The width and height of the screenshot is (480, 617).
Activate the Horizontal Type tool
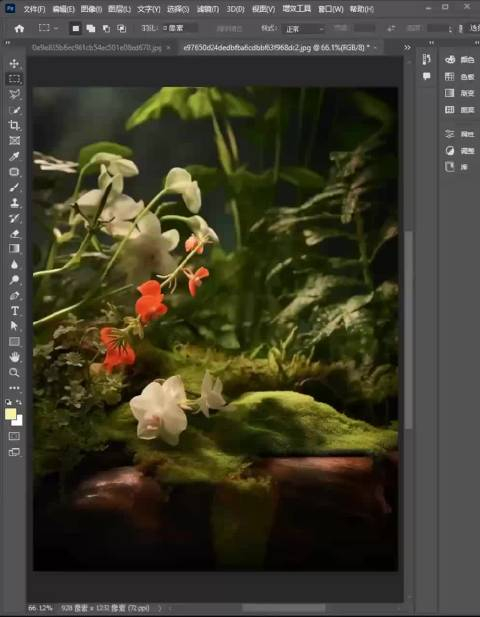point(14,311)
